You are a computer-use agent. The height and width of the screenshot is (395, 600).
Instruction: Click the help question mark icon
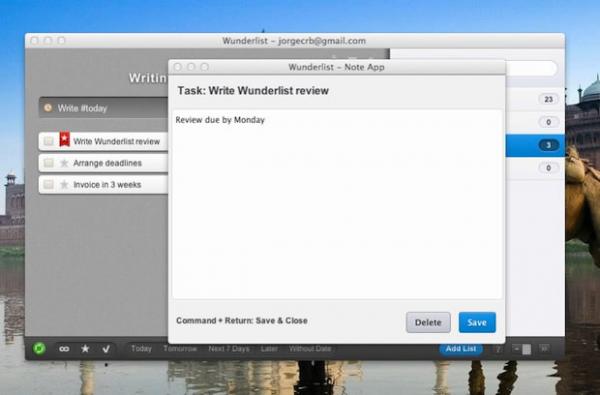pos(498,349)
